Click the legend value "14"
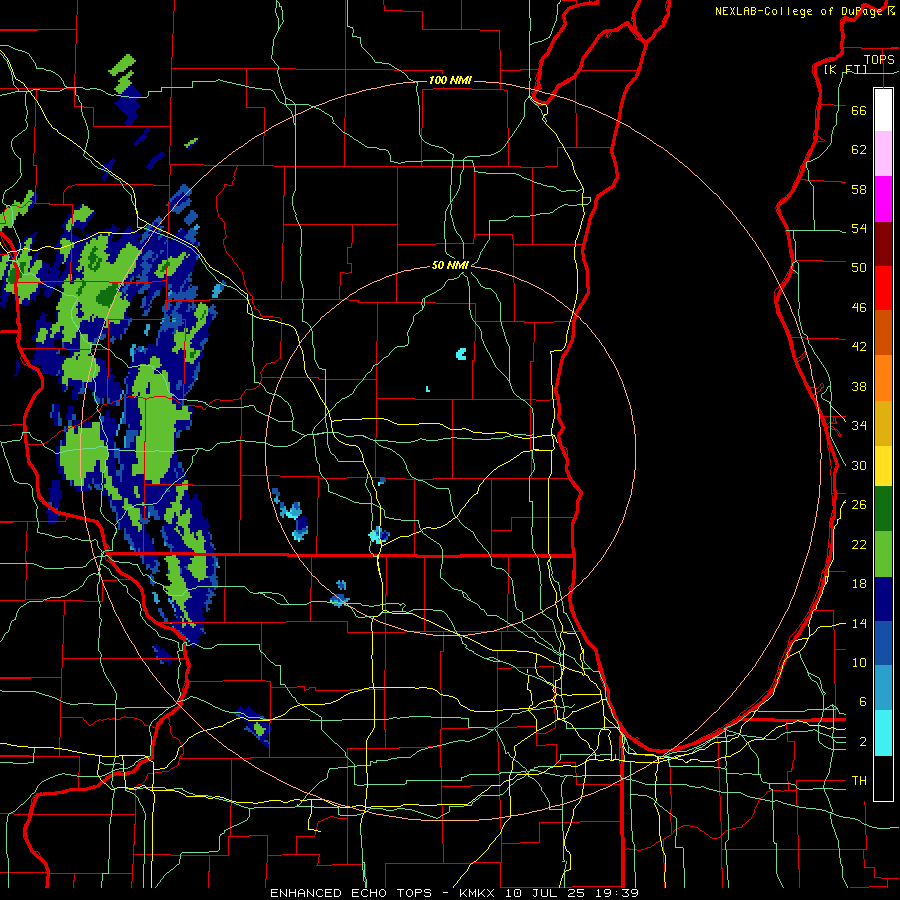The width and height of the screenshot is (900, 900). click(x=859, y=623)
